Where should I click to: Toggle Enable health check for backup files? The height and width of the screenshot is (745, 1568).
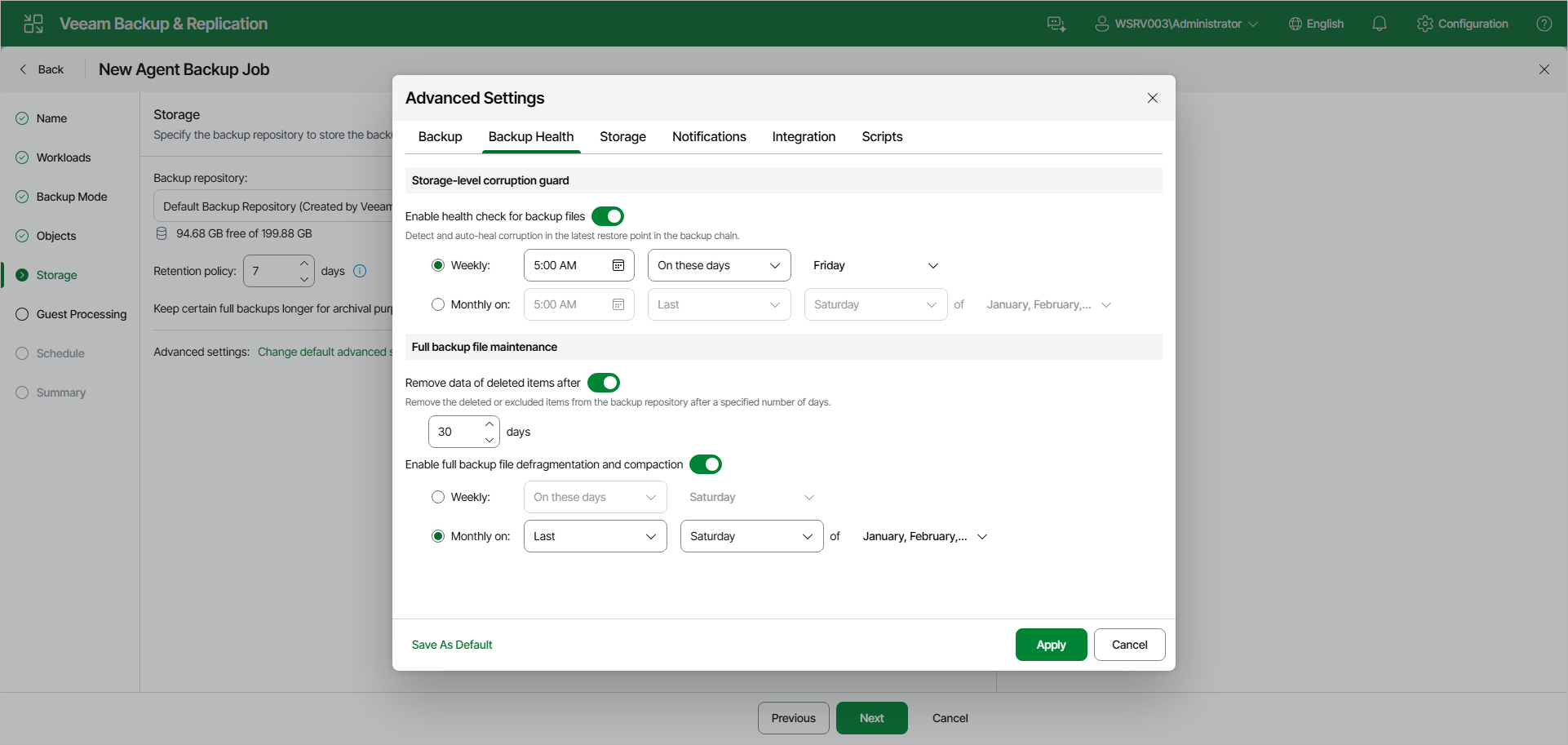[x=608, y=216]
